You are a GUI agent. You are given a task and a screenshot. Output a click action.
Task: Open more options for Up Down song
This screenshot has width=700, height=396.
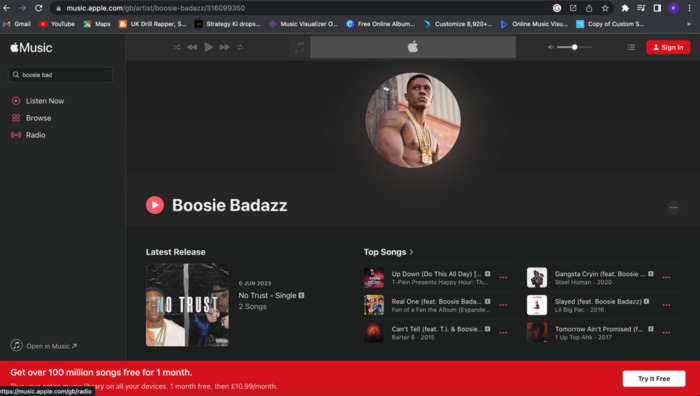tap(503, 278)
